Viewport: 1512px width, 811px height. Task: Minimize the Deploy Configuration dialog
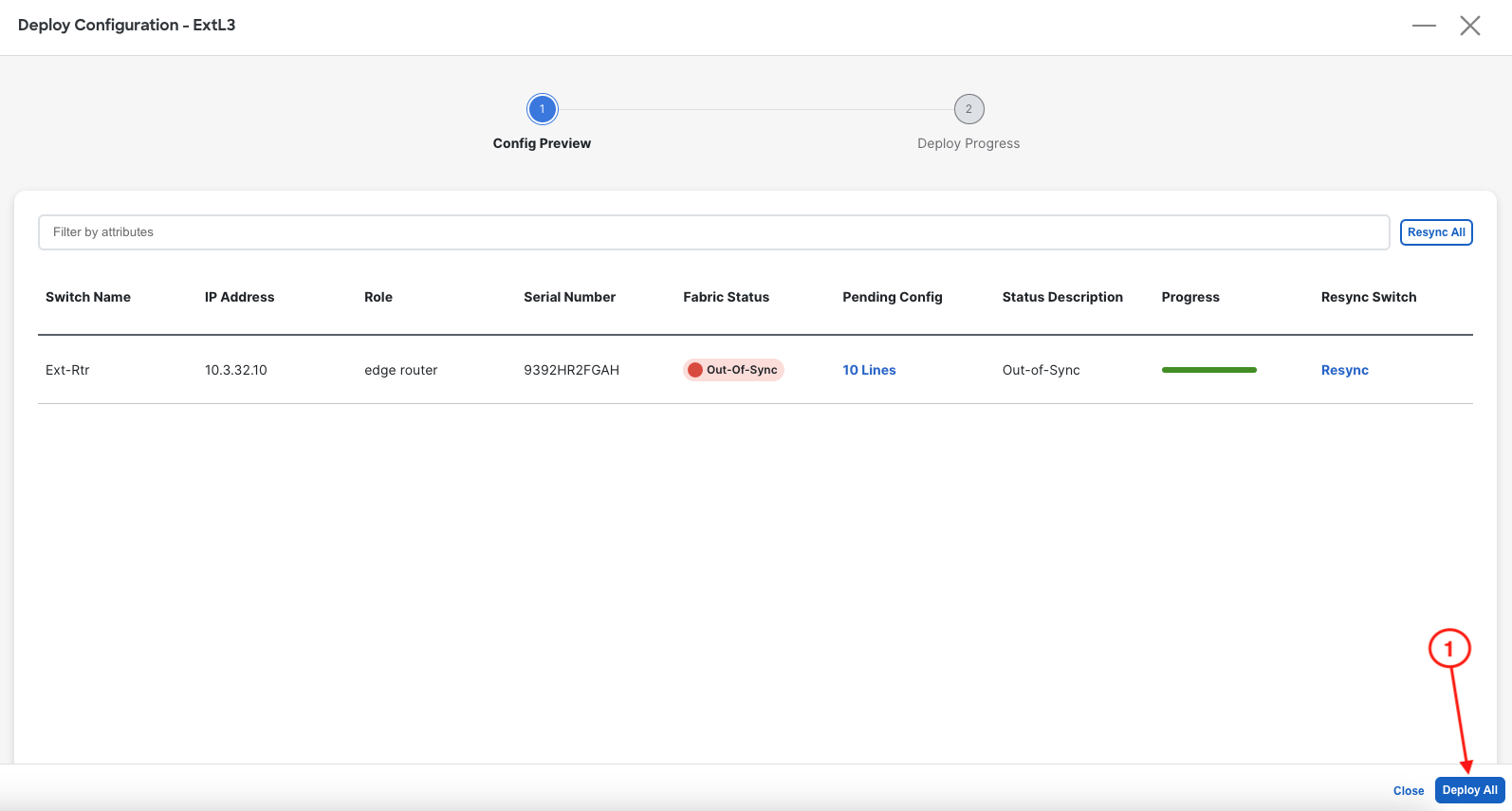point(1424,26)
